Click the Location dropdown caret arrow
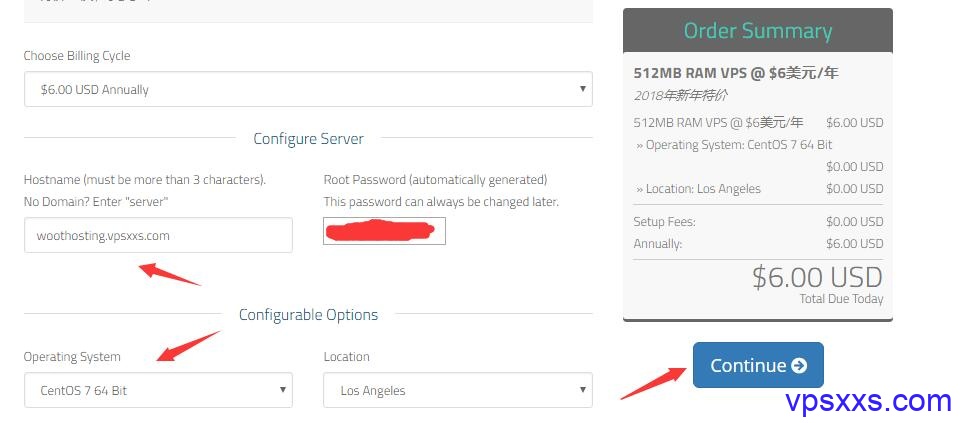 click(583, 389)
